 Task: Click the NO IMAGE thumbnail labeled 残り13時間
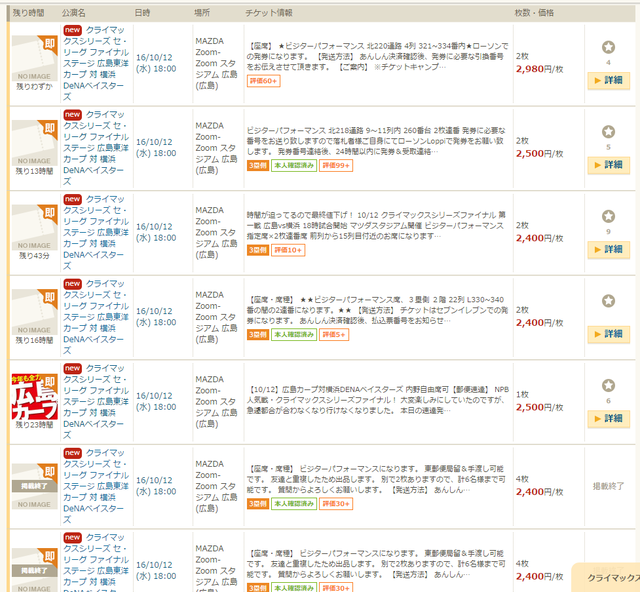pos(34,143)
